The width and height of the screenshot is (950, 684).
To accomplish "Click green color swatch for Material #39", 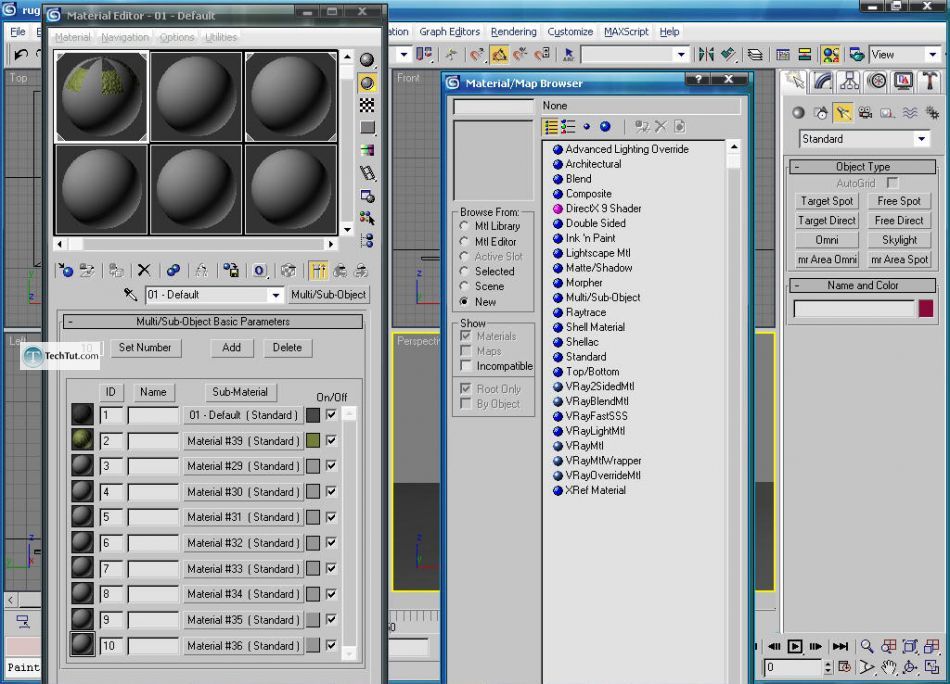I will [313, 440].
